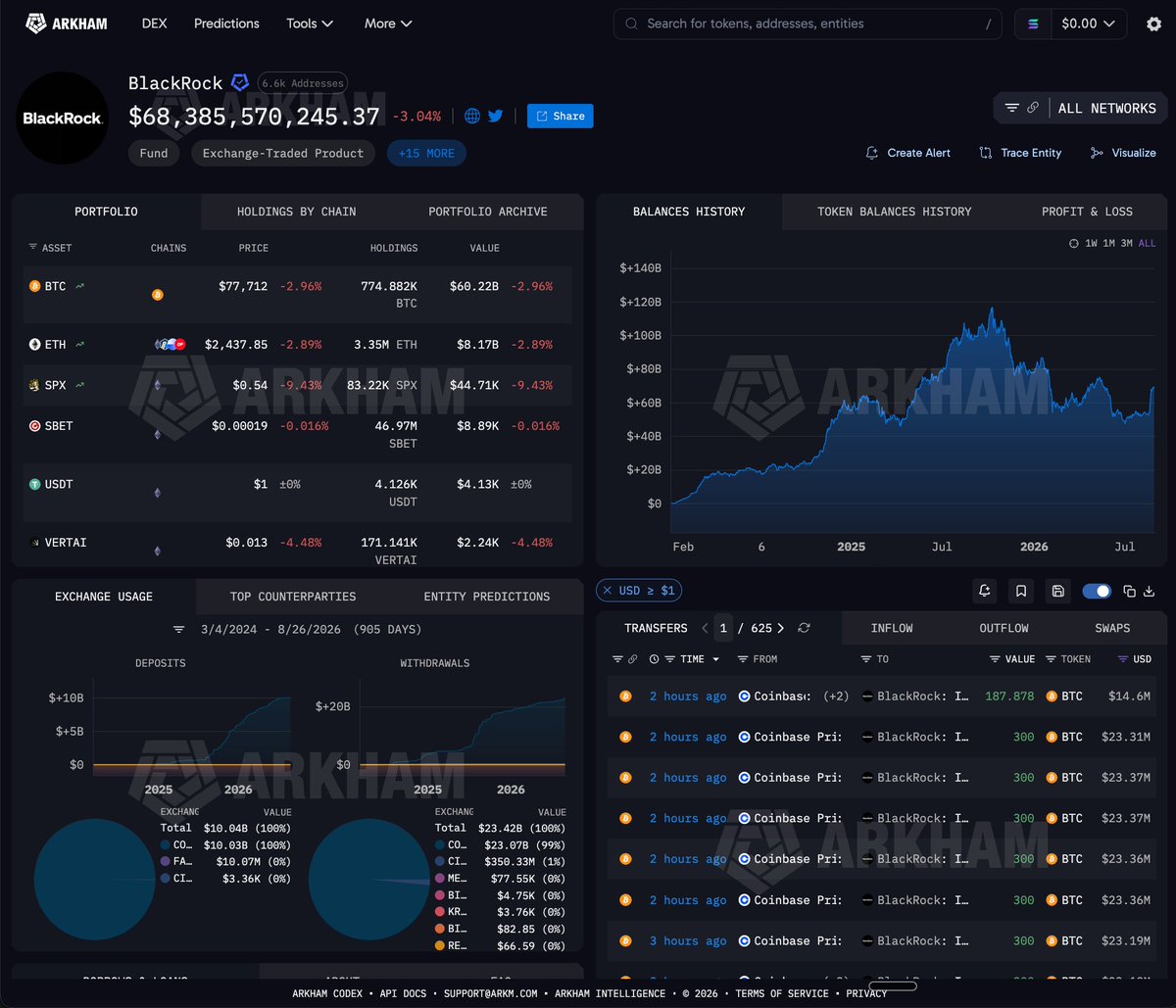Click the Trace Entity icon
This screenshot has height=1008, width=1176.
986,153
